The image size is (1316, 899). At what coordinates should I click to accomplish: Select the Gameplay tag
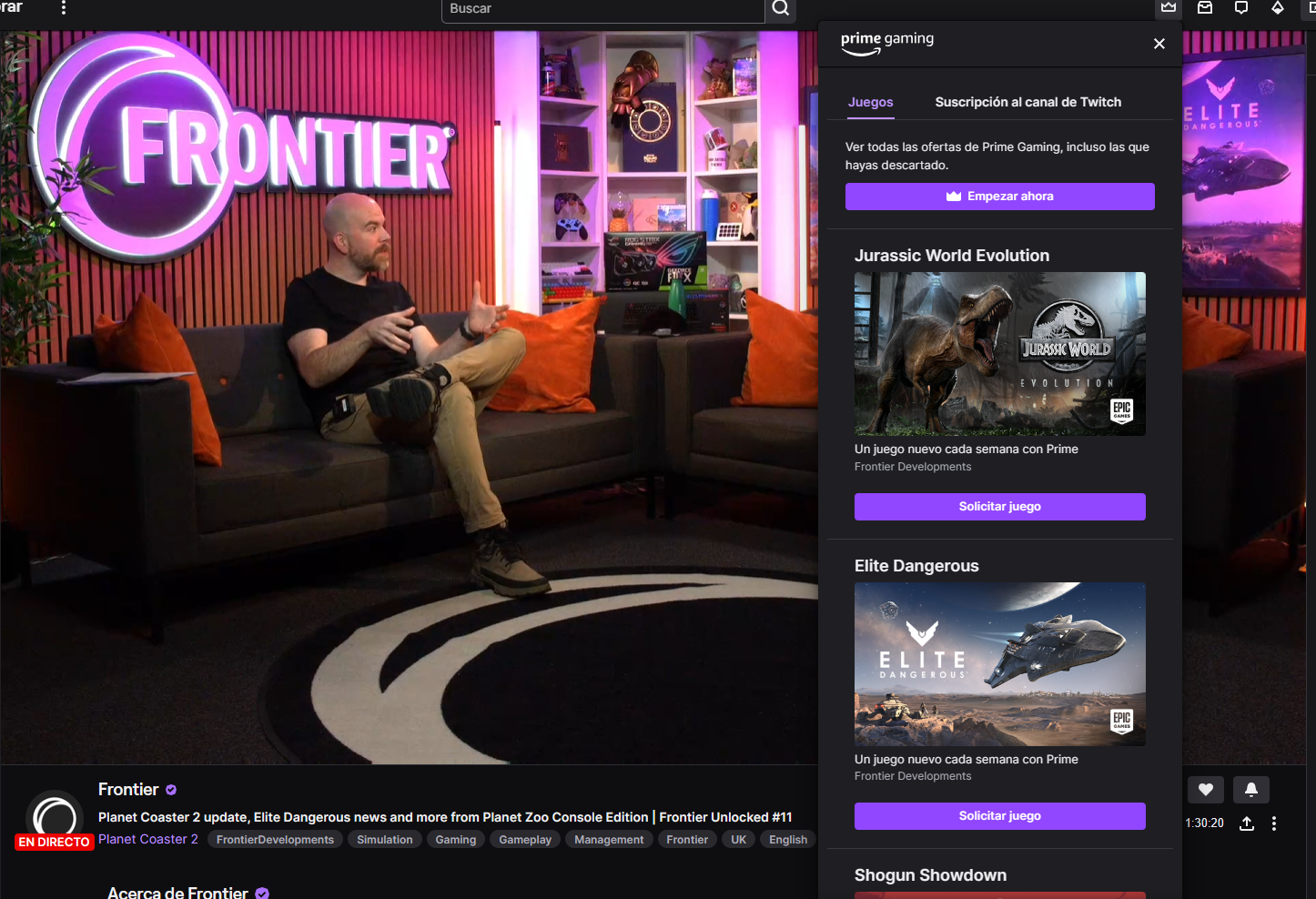(525, 840)
